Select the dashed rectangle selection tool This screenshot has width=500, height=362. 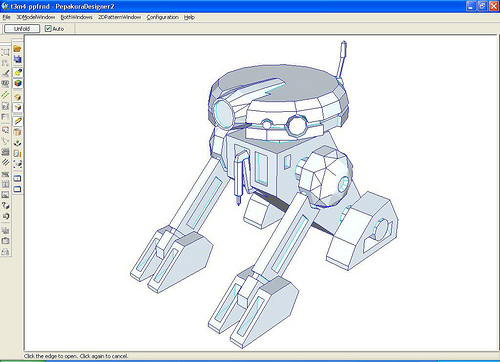[5, 52]
